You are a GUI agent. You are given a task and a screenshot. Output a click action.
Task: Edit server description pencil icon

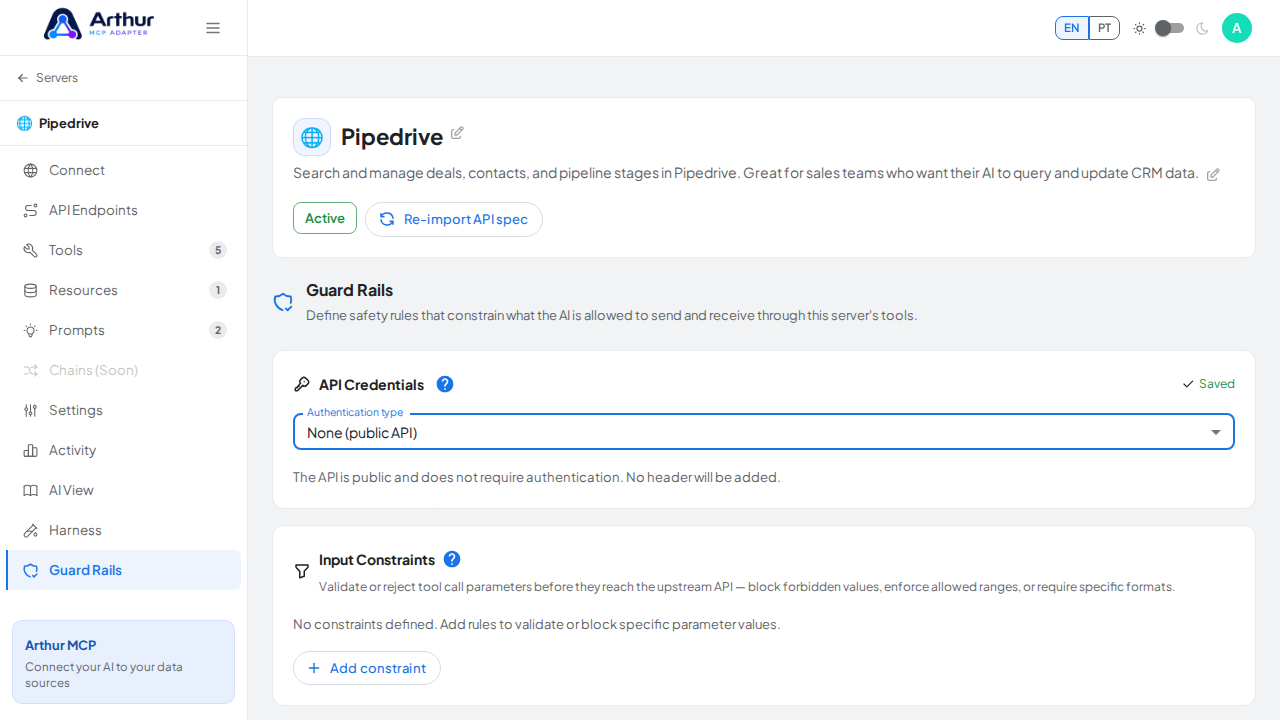click(1213, 174)
